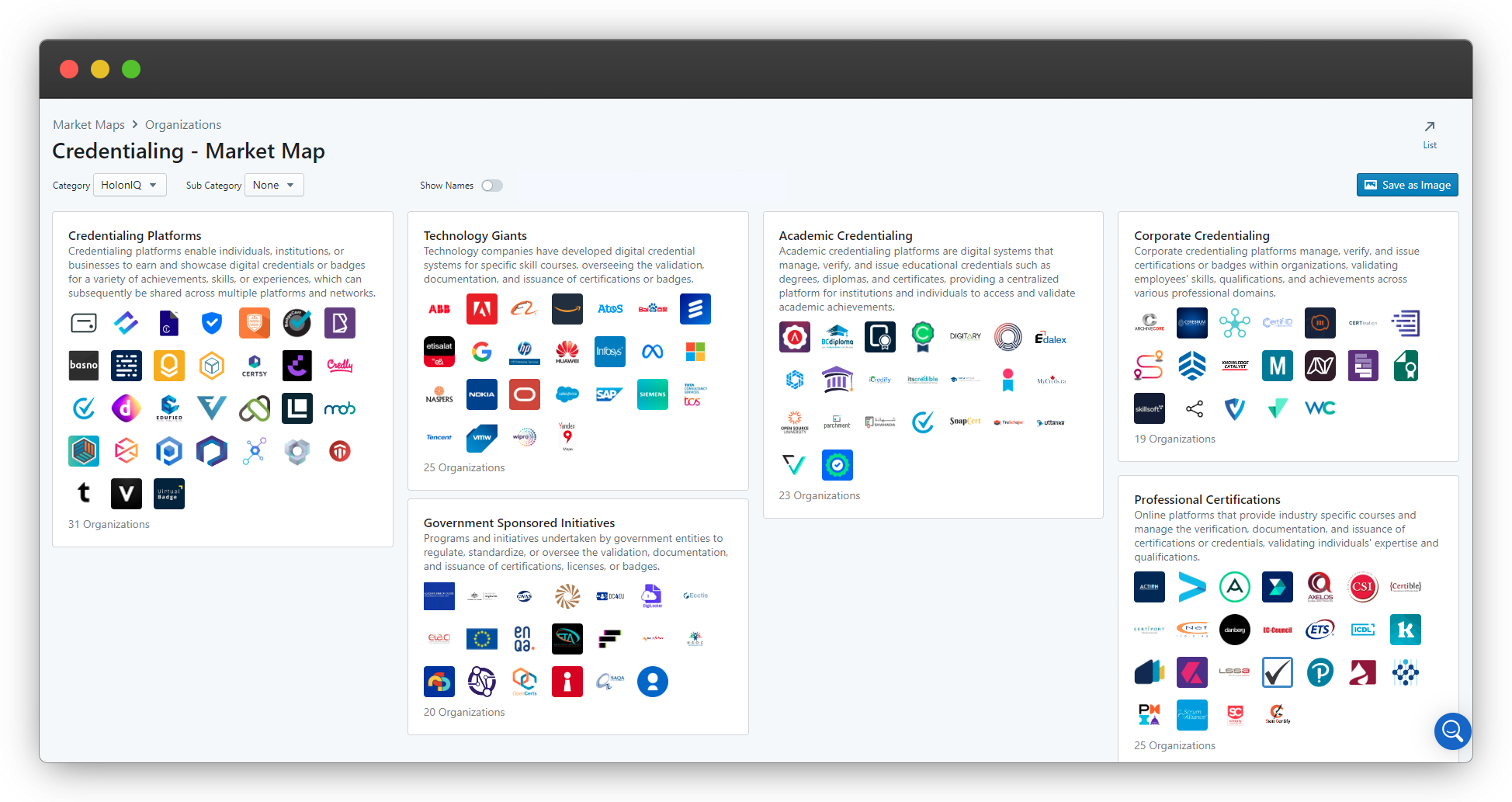The width and height of the screenshot is (1512, 802).
Task: Click the Tencent logo
Action: pos(439,437)
